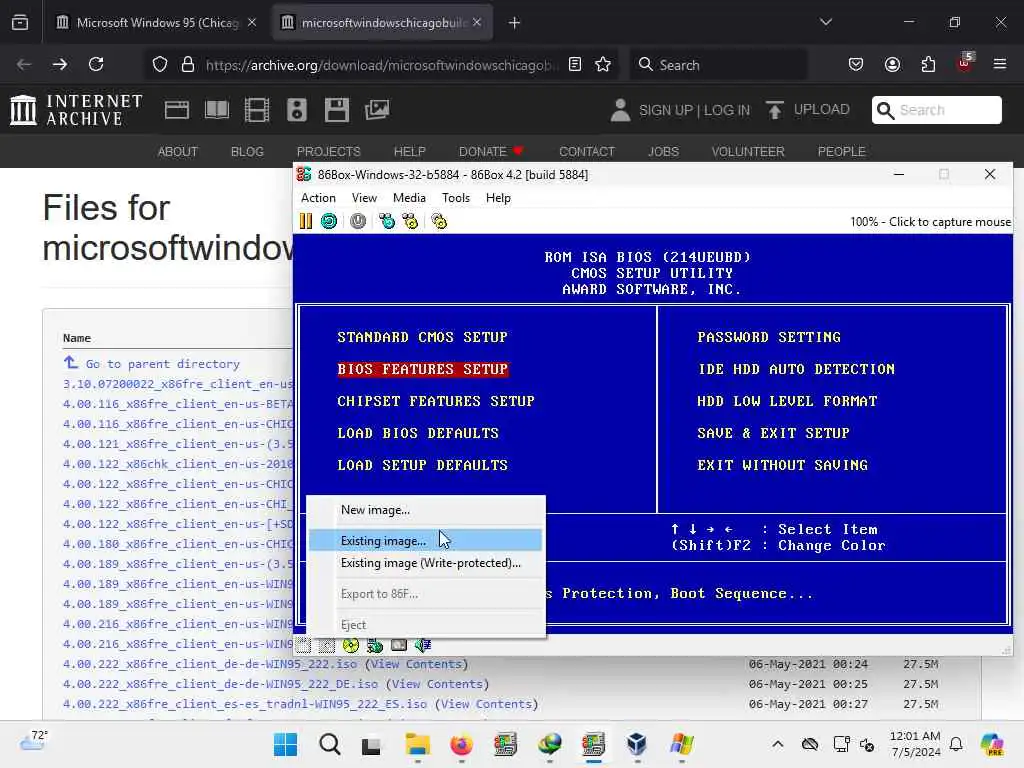
Task: Open the Firefox account icon
Action: coord(892,65)
